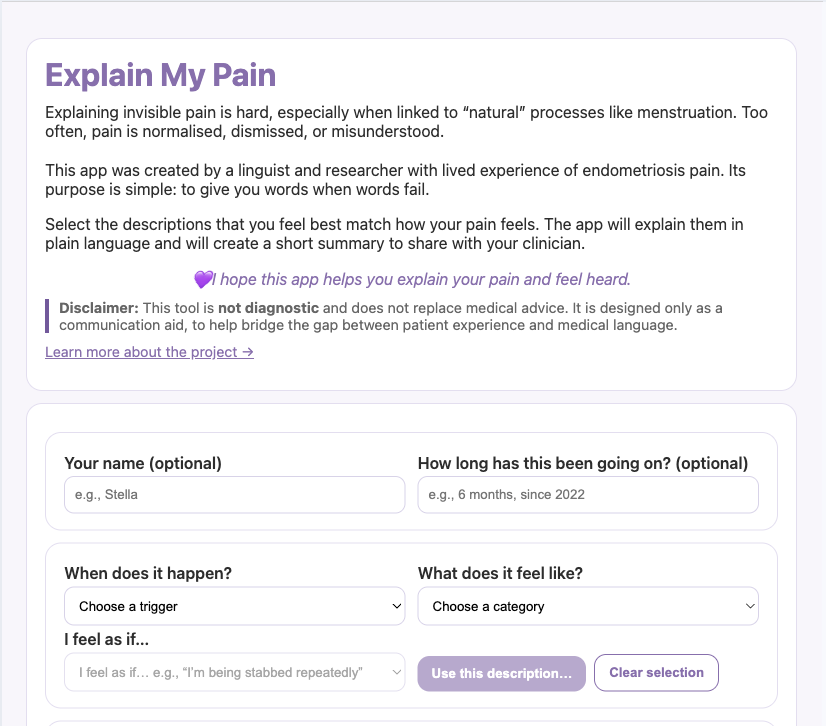Image resolution: width=826 pixels, height=726 pixels.
Task: Click the Disclaimer note text
Action: [x=390, y=316]
